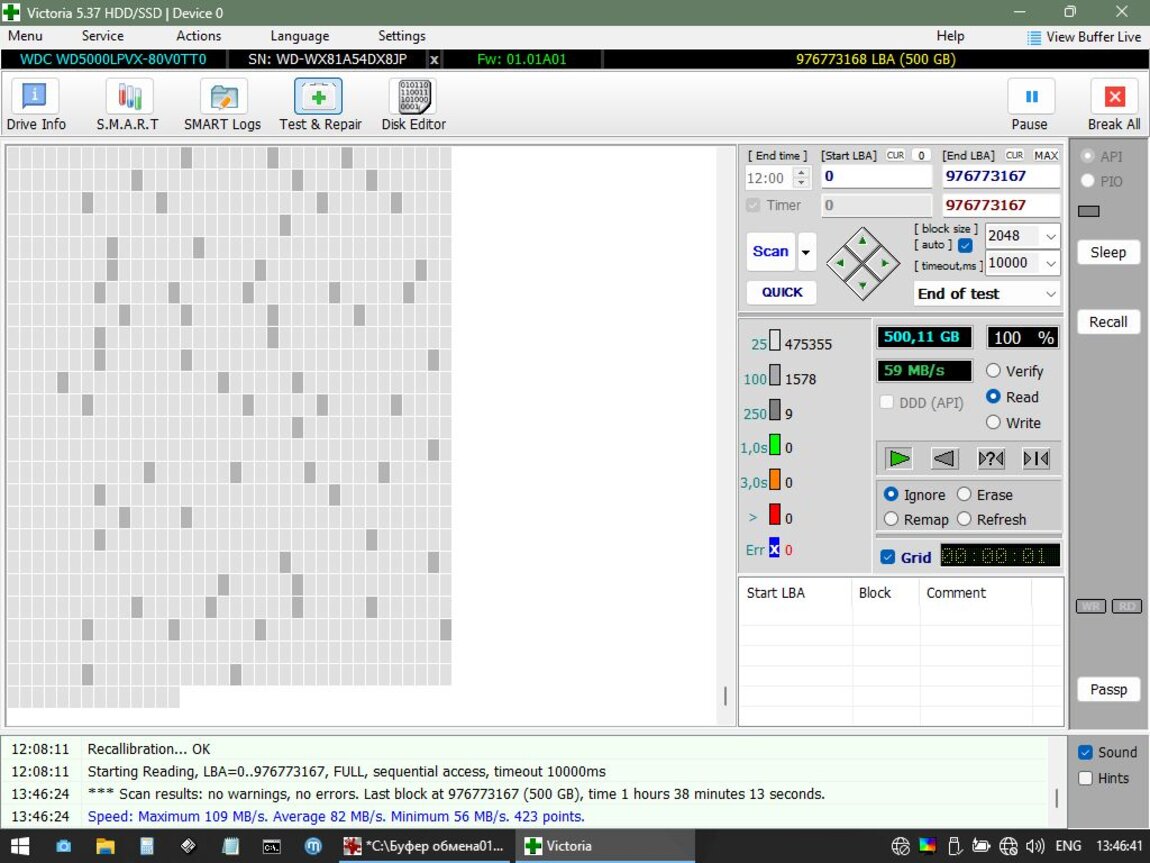This screenshot has height=863, width=1150.
Task: Switch to Victoria taskbar window button
Action: click(x=604, y=846)
